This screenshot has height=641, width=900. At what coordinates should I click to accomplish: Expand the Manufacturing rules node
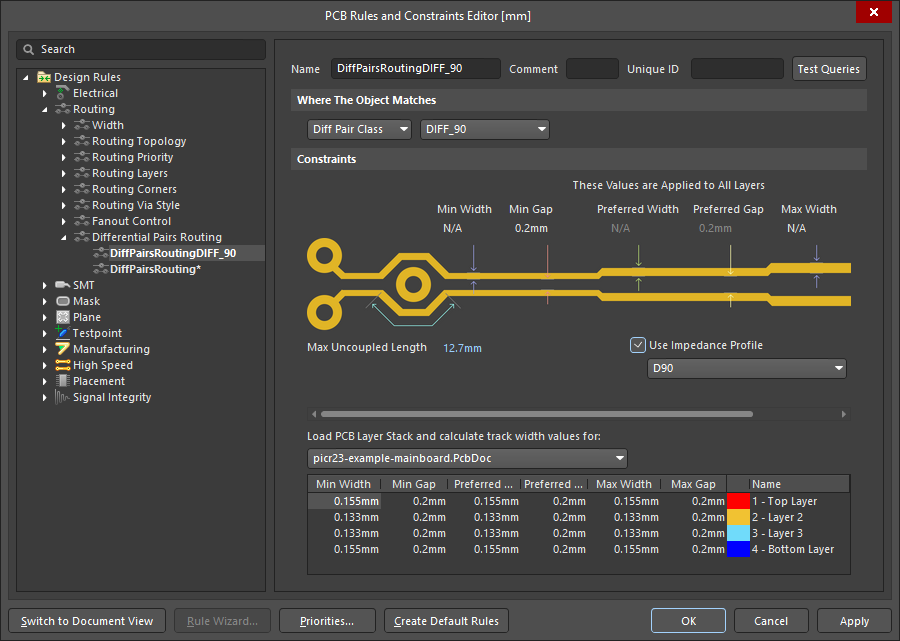(x=45, y=349)
